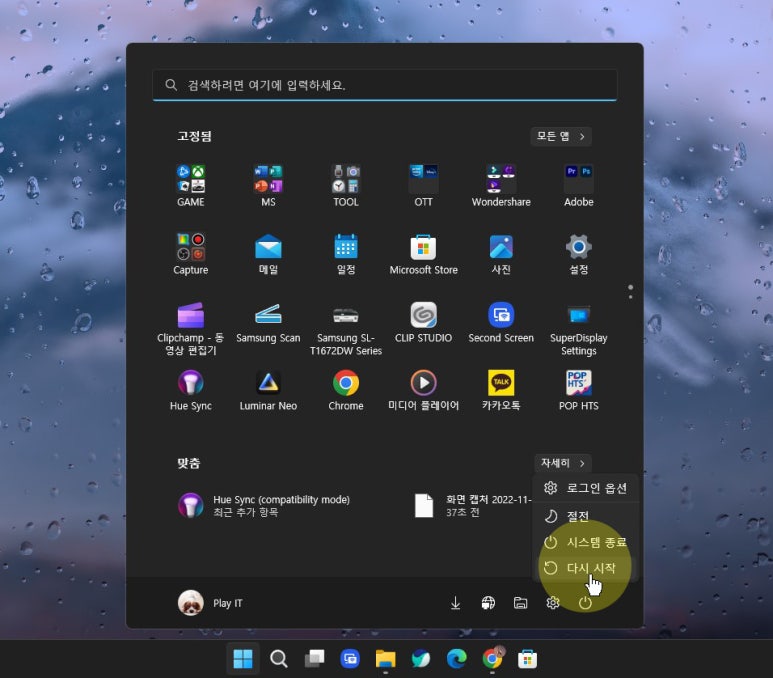Image resolution: width=773 pixels, height=678 pixels.
Task: Launch Second Screen app
Action: pyautogui.click(x=501, y=323)
